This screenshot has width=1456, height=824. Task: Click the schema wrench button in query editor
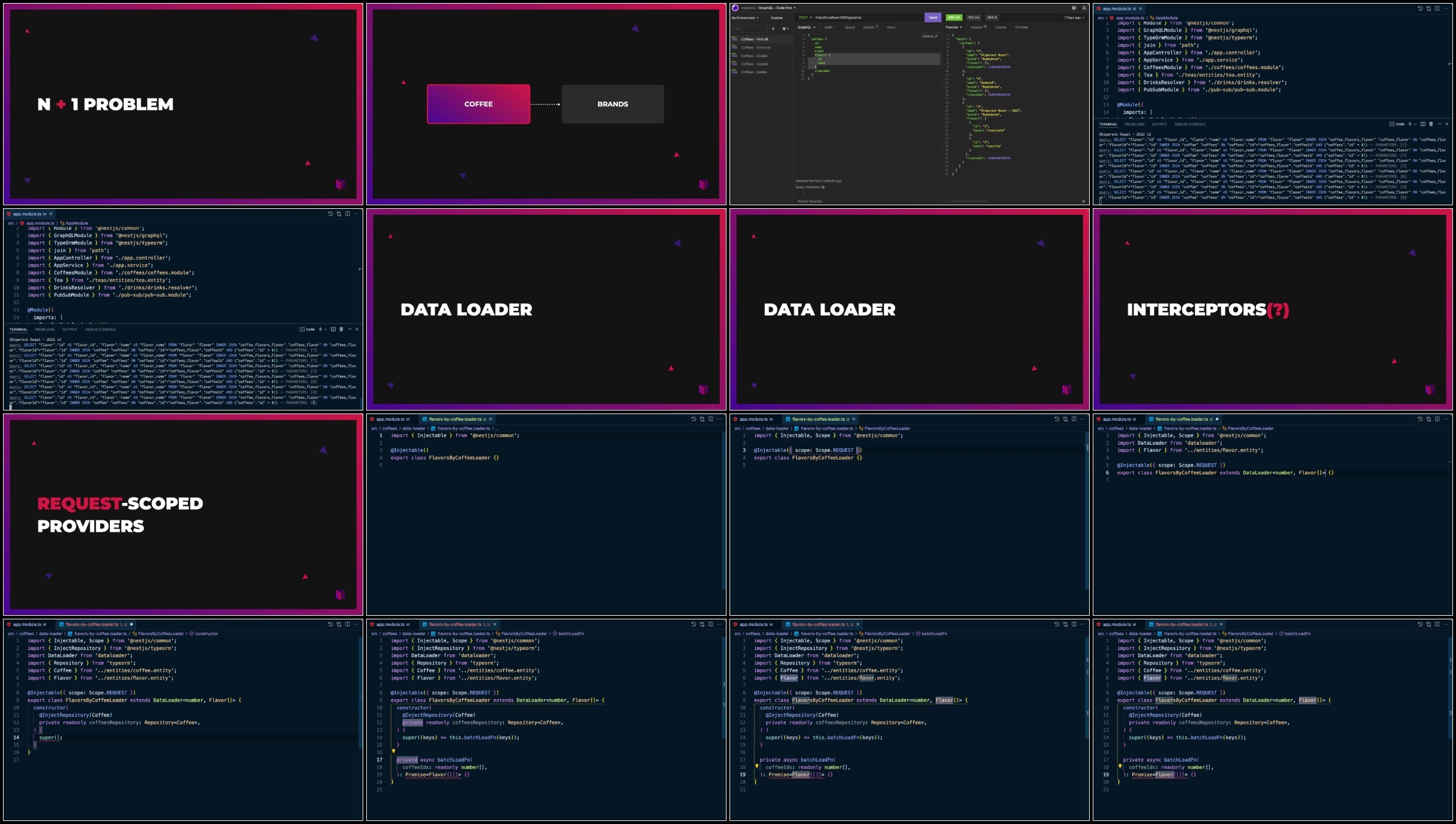click(929, 36)
